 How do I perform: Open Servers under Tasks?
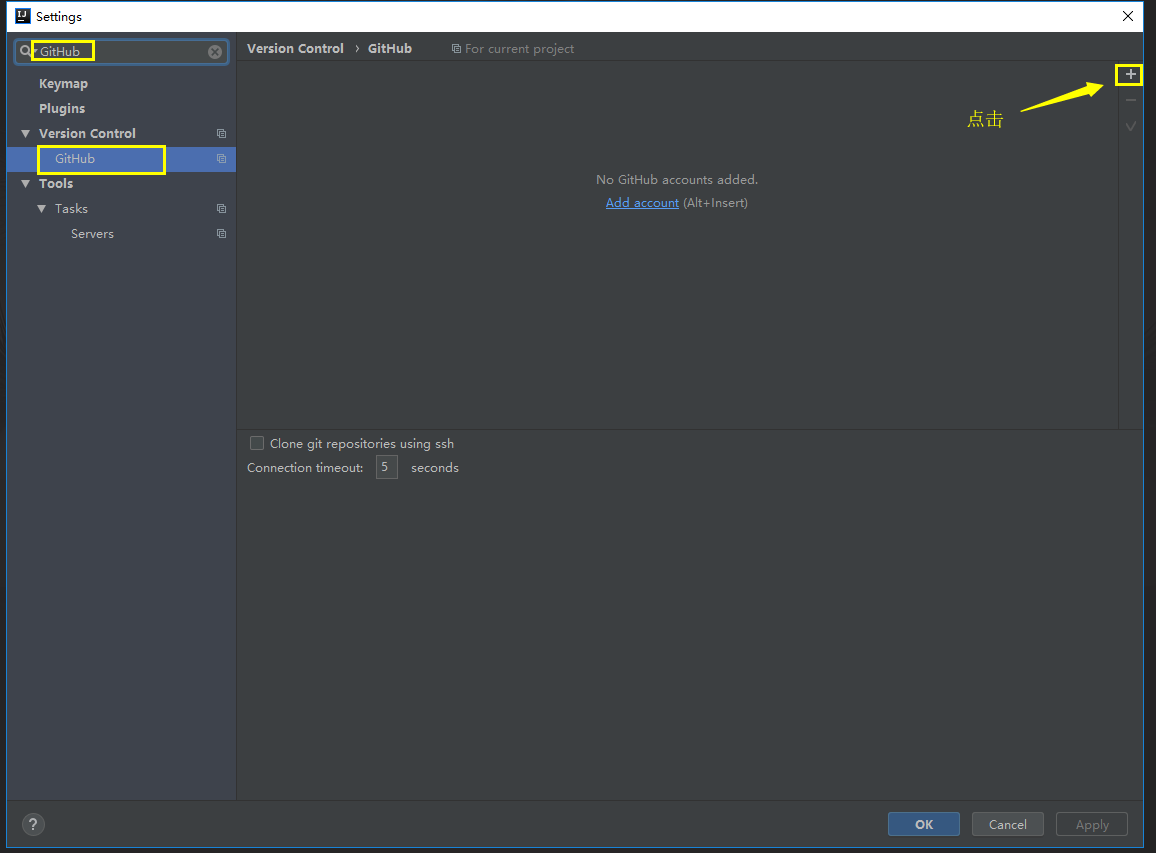(x=92, y=234)
